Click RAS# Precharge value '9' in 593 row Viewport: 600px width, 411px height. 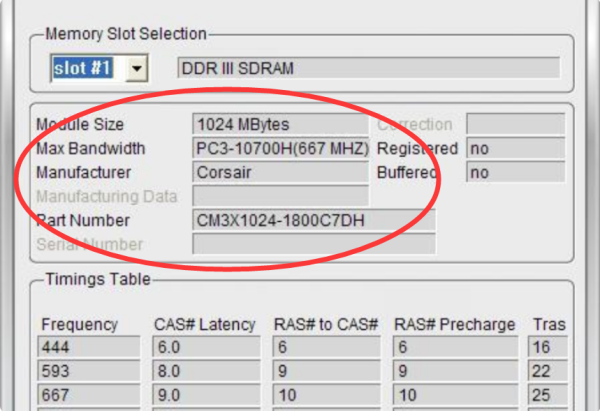[x=455, y=371]
